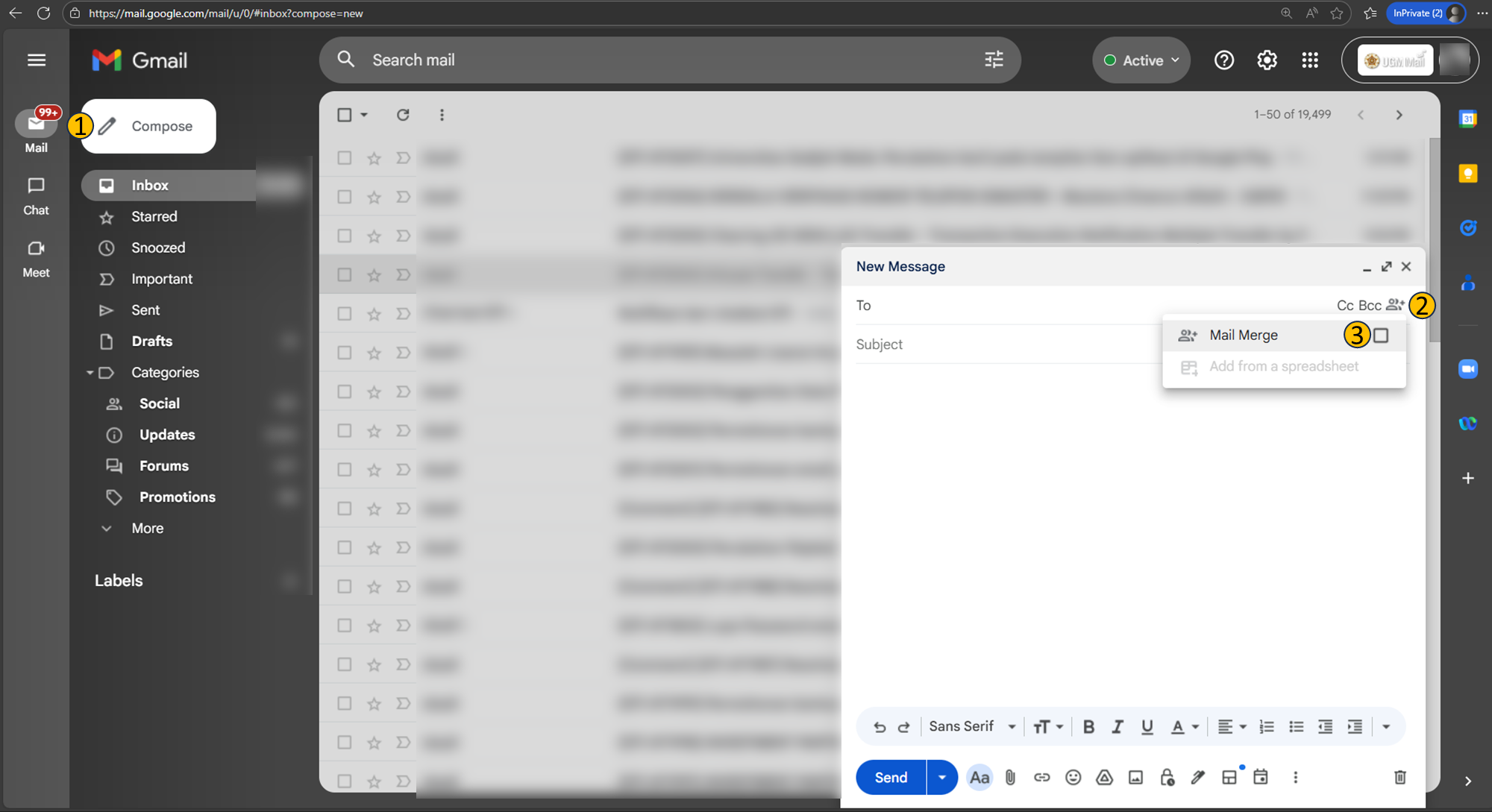This screenshot has width=1492, height=812.
Task: Click the insert photo icon
Action: [x=1135, y=778]
